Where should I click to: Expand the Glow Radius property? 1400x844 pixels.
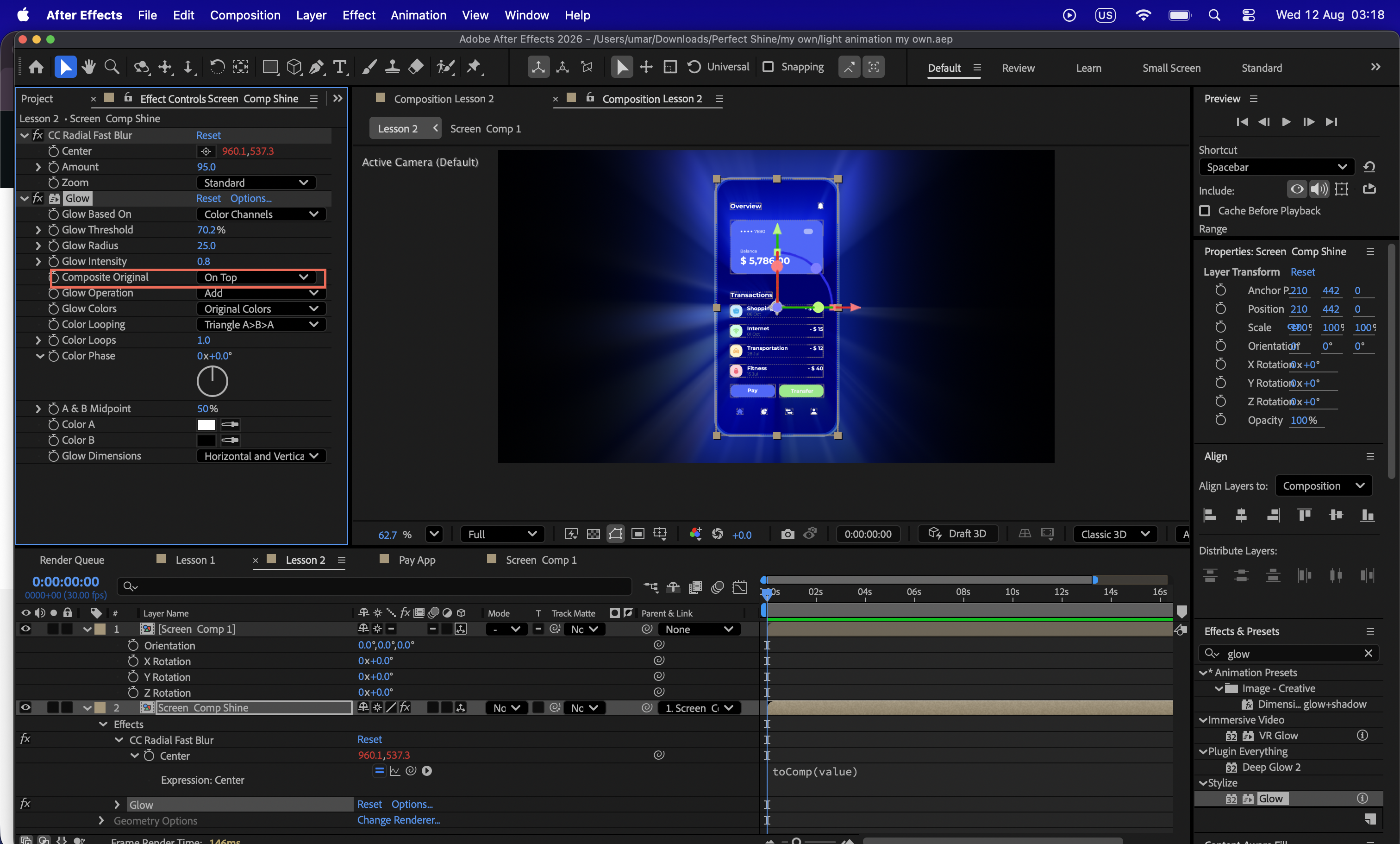38,246
